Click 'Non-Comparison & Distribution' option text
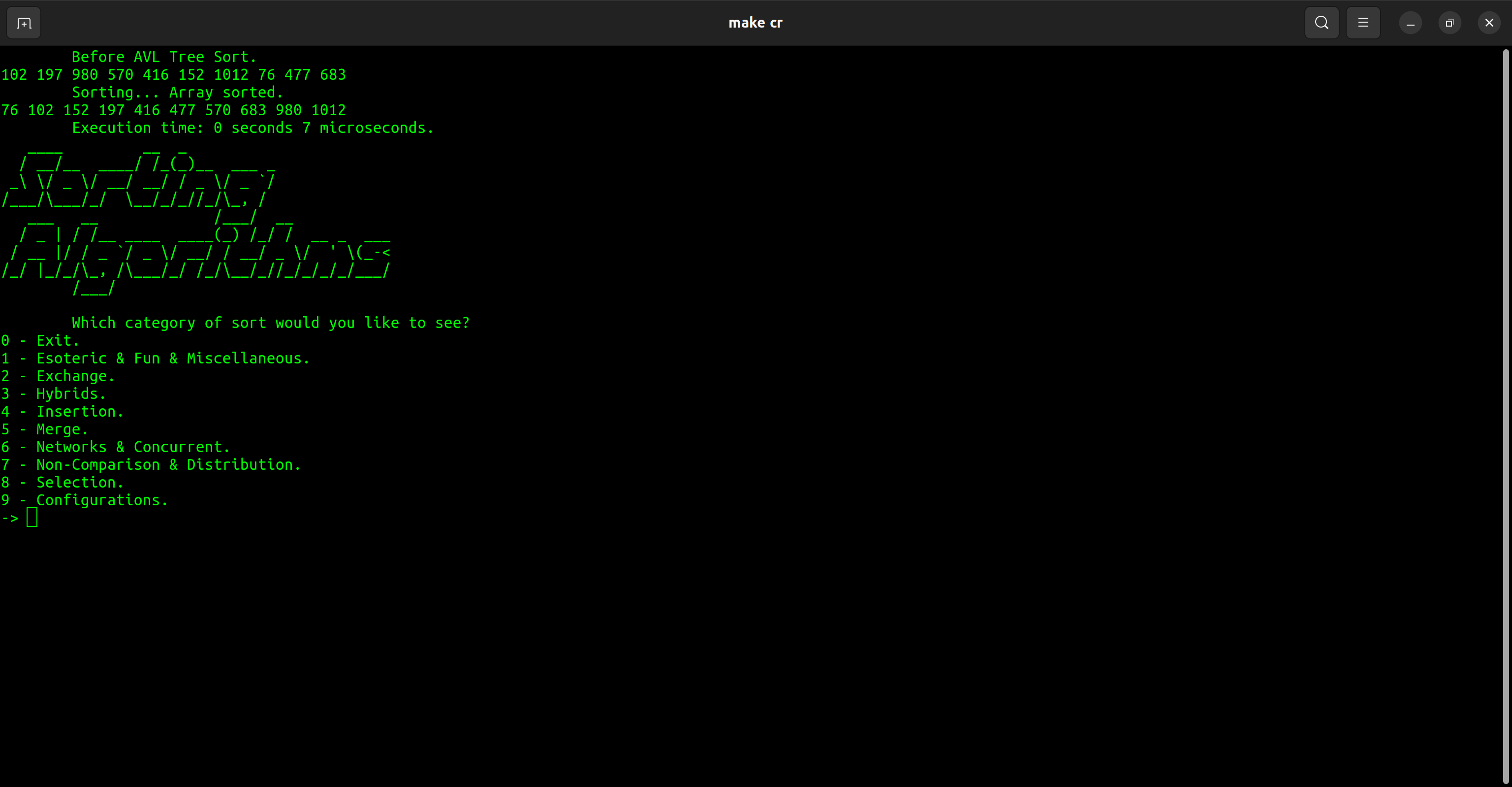This screenshot has height=787, width=1512. [168, 464]
